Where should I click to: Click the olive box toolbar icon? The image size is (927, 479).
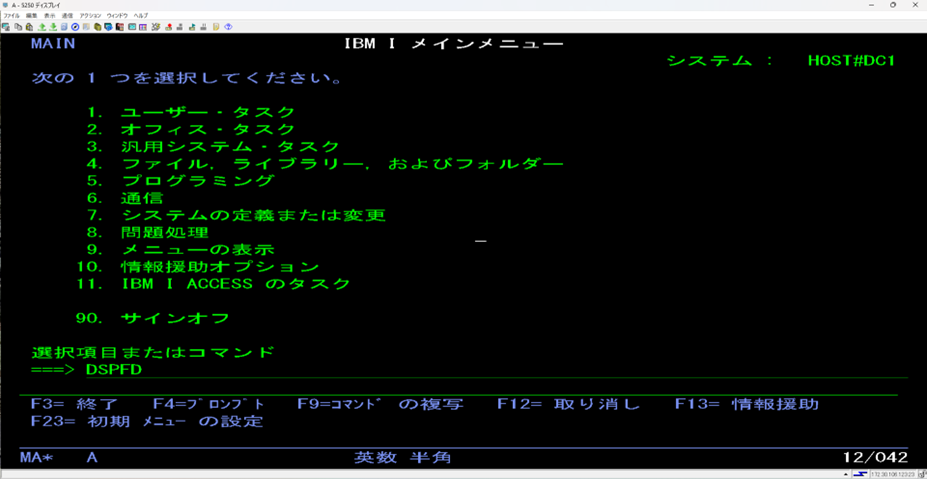[x=98, y=27]
